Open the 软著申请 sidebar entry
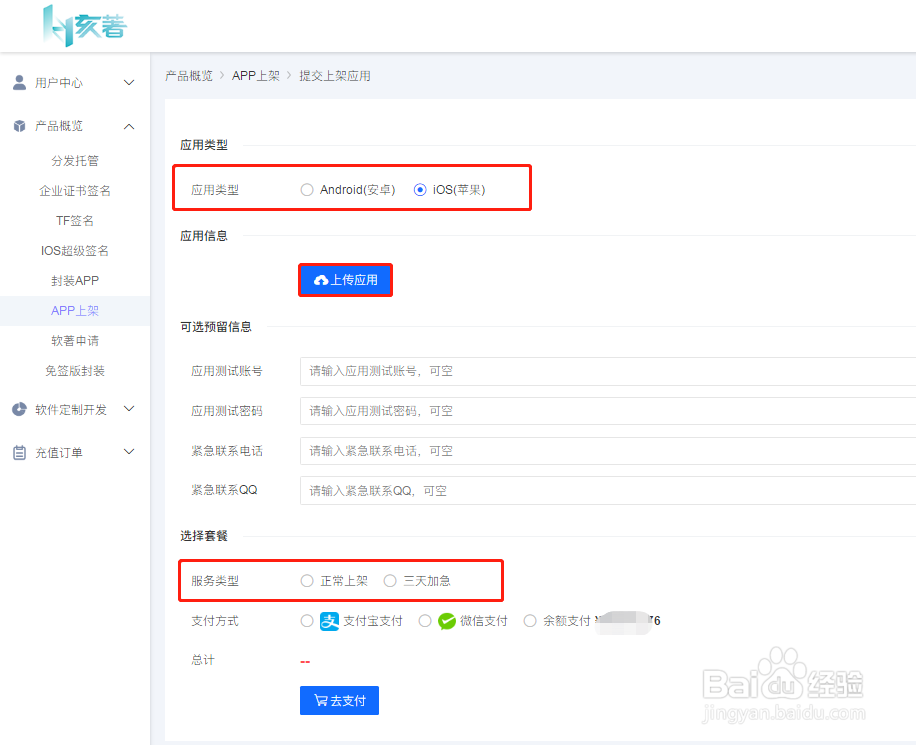This screenshot has width=916, height=745. [x=75, y=340]
